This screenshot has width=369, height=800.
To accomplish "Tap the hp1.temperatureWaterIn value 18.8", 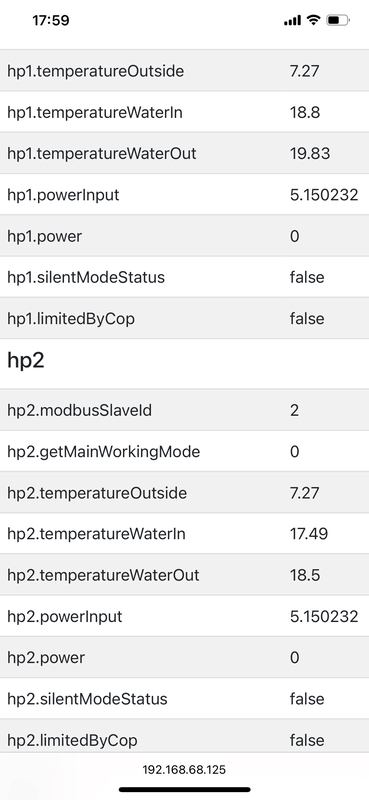I will point(305,112).
